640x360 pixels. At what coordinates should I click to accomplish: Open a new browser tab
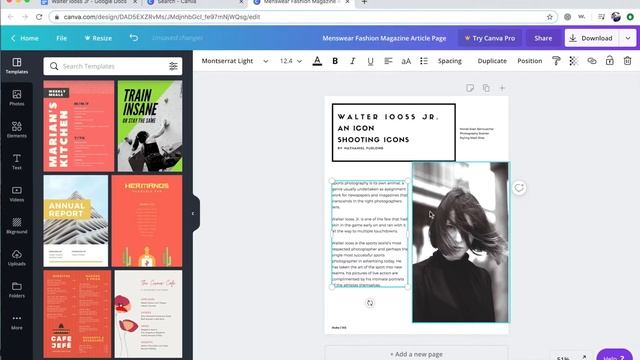(364, 2)
